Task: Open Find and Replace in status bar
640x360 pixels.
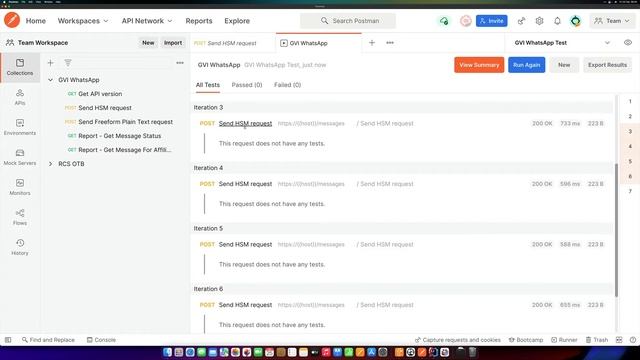Action: point(48,340)
